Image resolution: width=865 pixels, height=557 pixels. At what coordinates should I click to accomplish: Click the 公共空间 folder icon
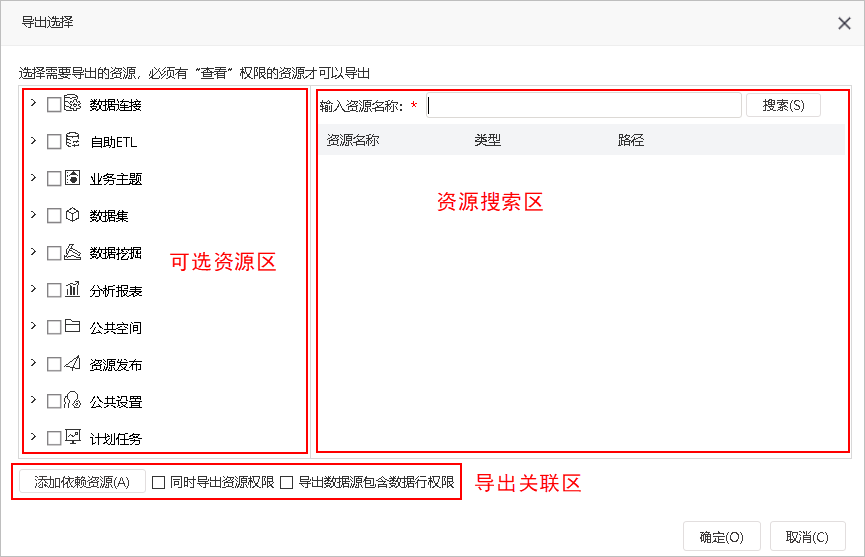72,325
